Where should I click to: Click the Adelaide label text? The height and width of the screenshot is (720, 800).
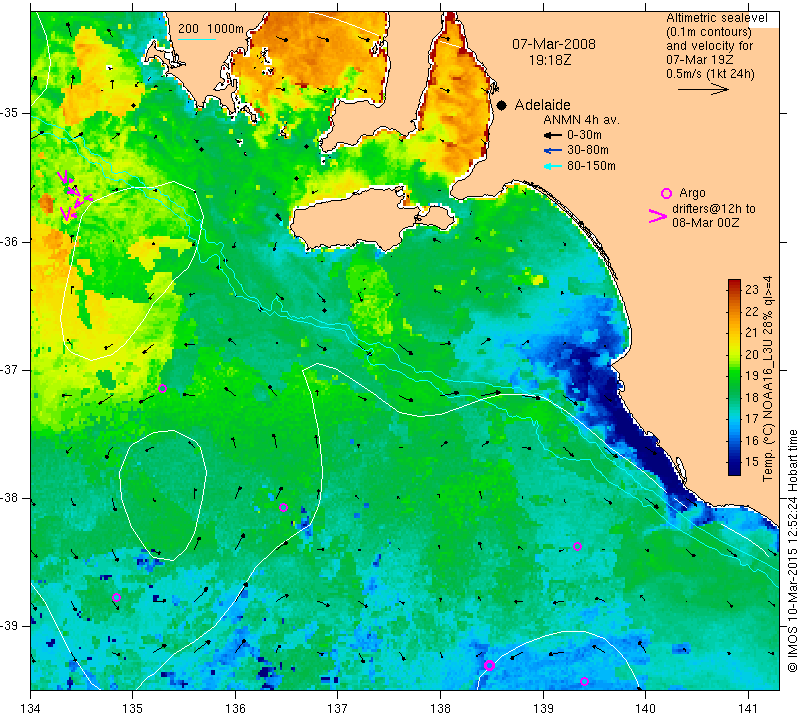542,105
